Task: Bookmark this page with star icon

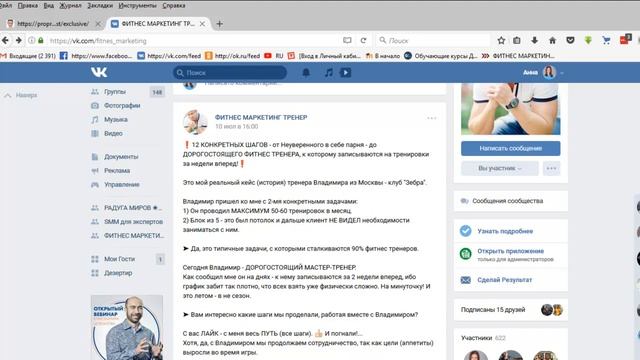Action: click(501, 40)
